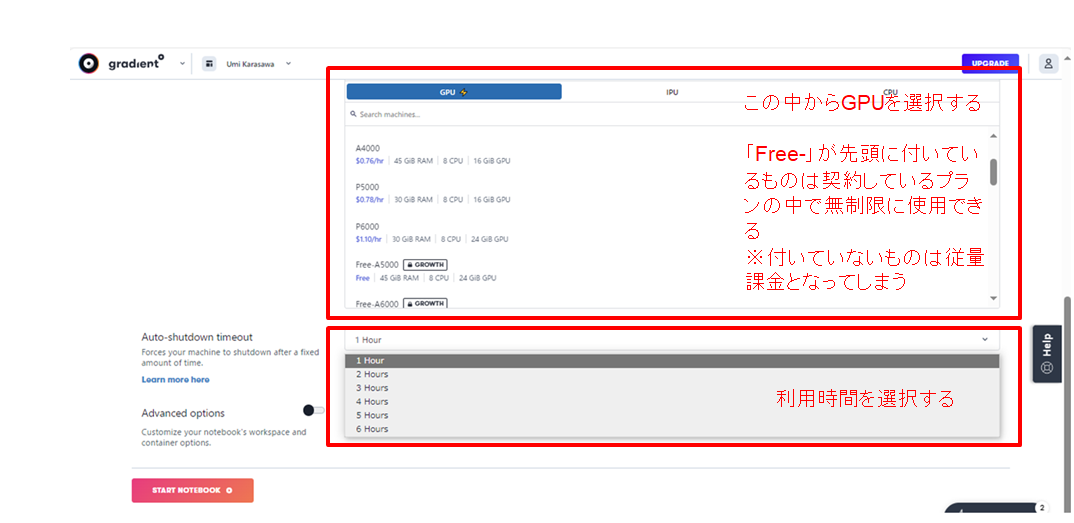
Task: Select the P5000 machine
Action: [x=666, y=193]
